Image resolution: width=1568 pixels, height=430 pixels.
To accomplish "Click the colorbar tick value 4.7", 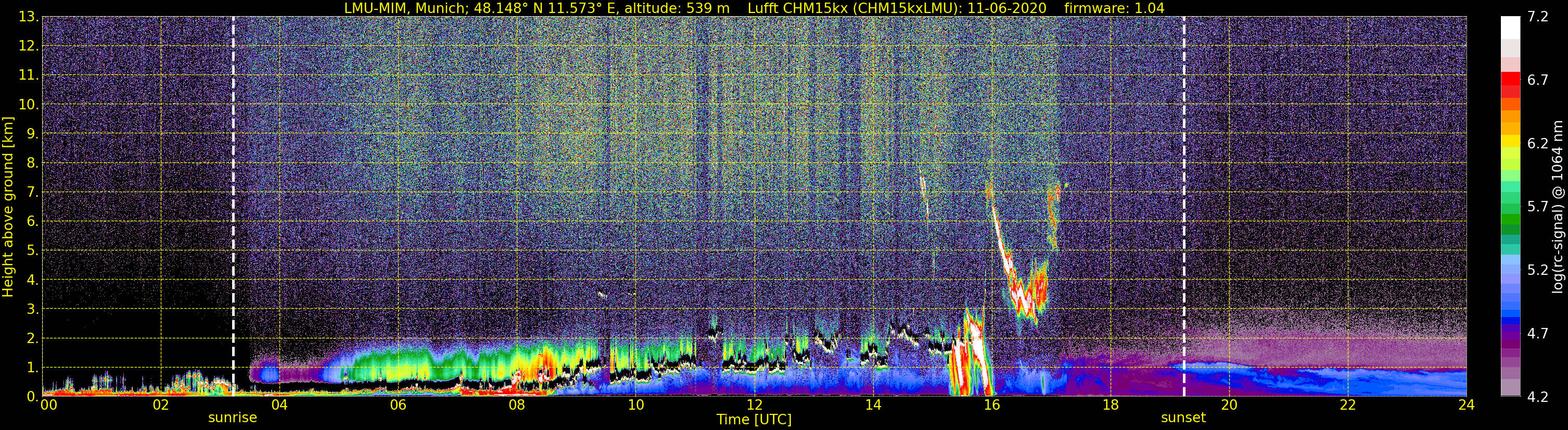I will 1538,334.
